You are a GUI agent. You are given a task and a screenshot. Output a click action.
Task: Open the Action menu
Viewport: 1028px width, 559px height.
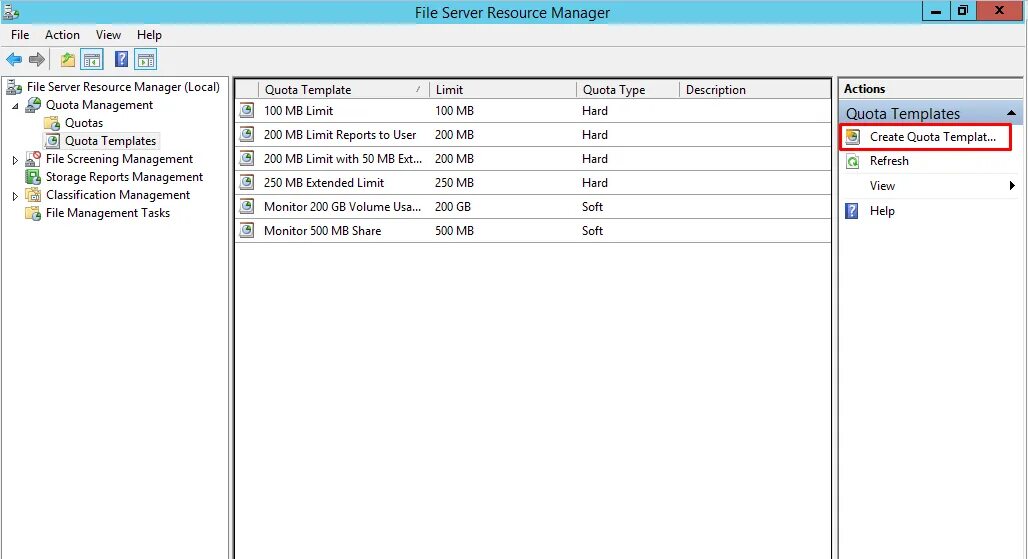click(x=62, y=35)
